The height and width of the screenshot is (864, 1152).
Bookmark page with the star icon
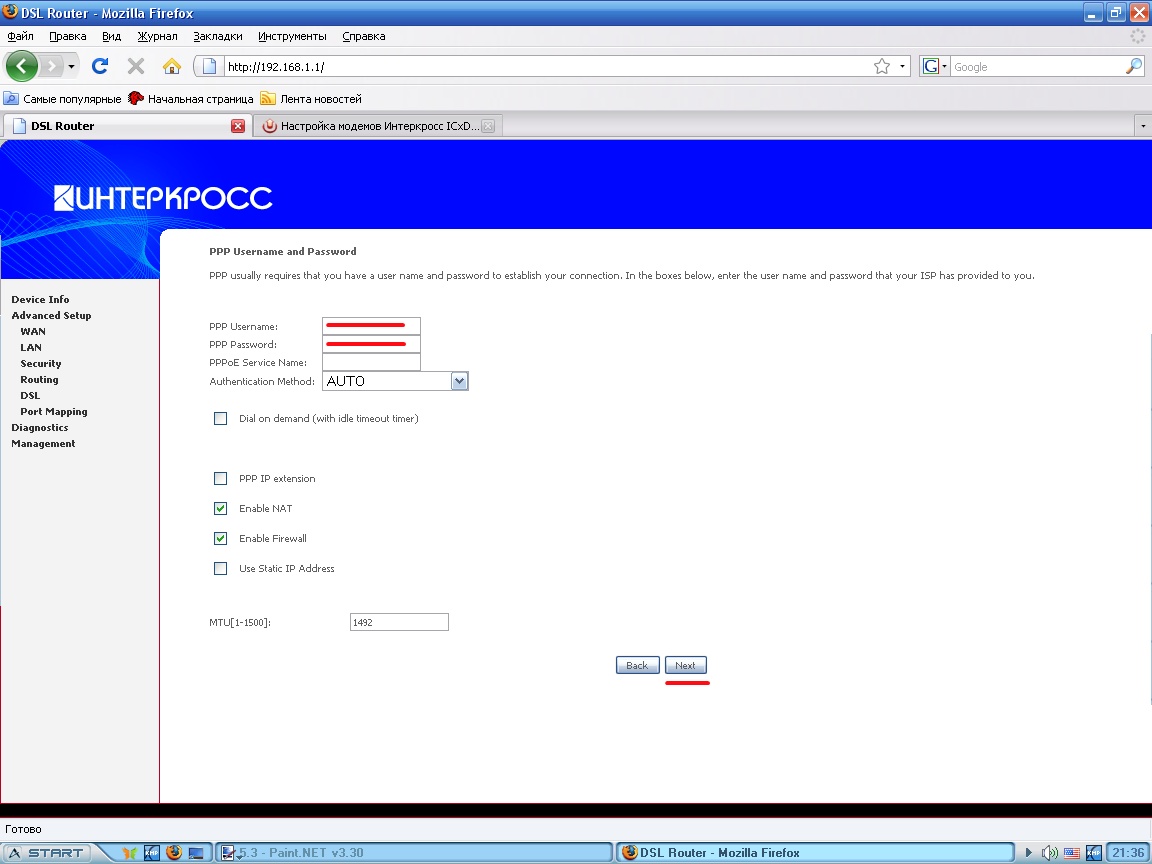click(x=881, y=67)
